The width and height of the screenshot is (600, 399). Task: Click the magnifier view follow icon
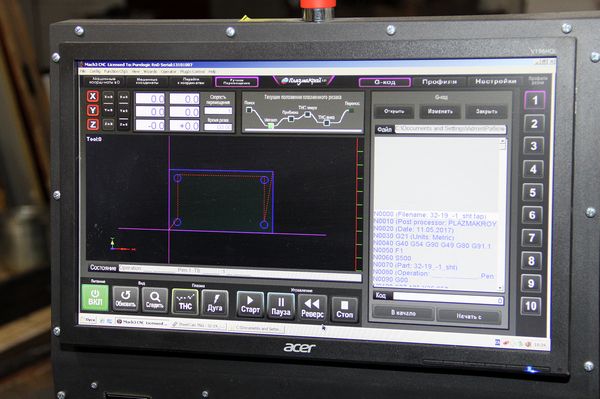click(155, 300)
